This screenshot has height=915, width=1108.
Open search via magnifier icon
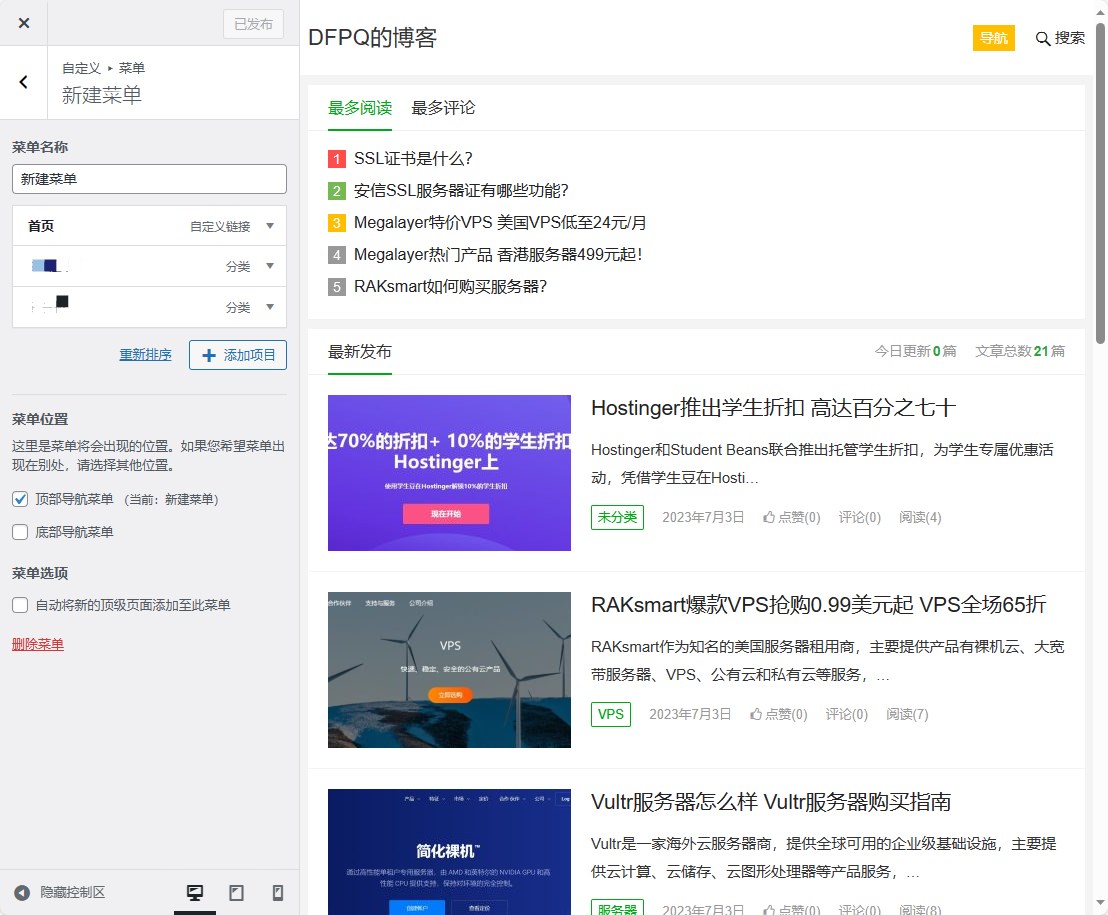[1042, 38]
